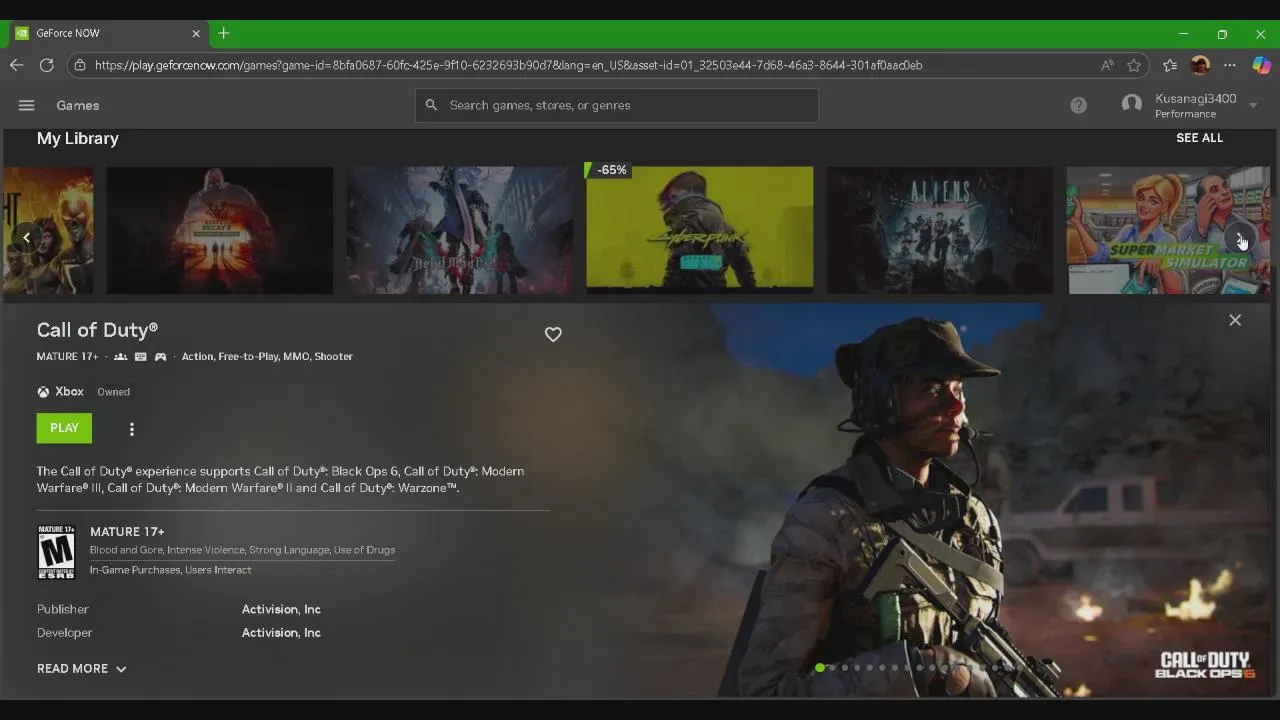The height and width of the screenshot is (720, 1280).
Task: Expand the account dropdown arrow
Action: click(x=1253, y=105)
